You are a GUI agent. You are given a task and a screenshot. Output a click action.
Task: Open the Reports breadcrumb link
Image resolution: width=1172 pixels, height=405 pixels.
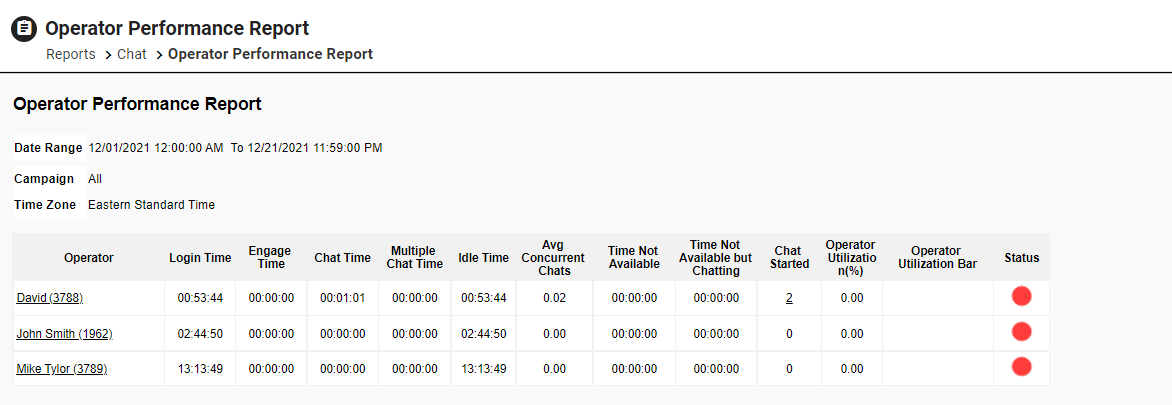[71, 54]
